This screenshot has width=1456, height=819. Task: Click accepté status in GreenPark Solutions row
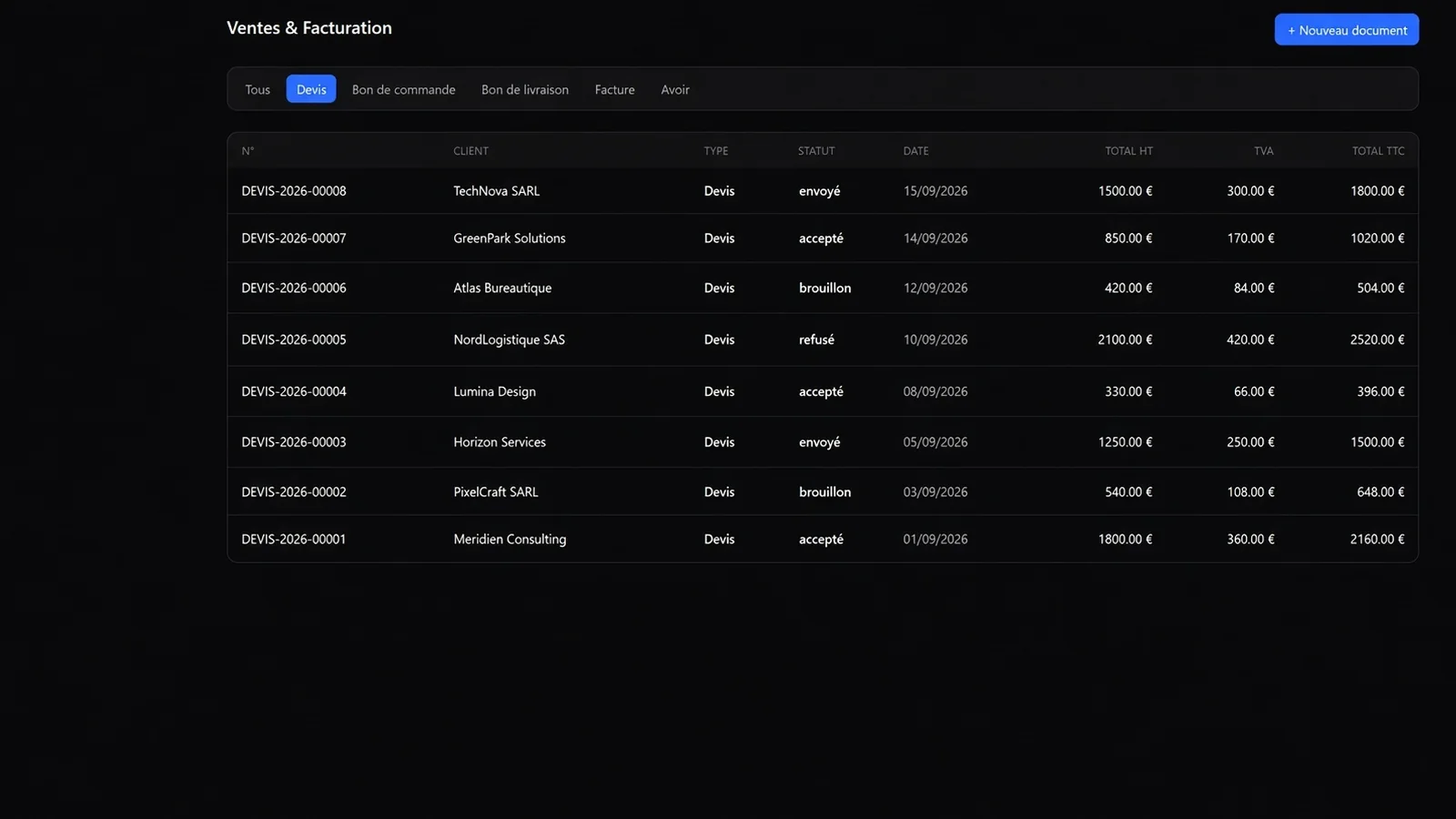point(821,238)
